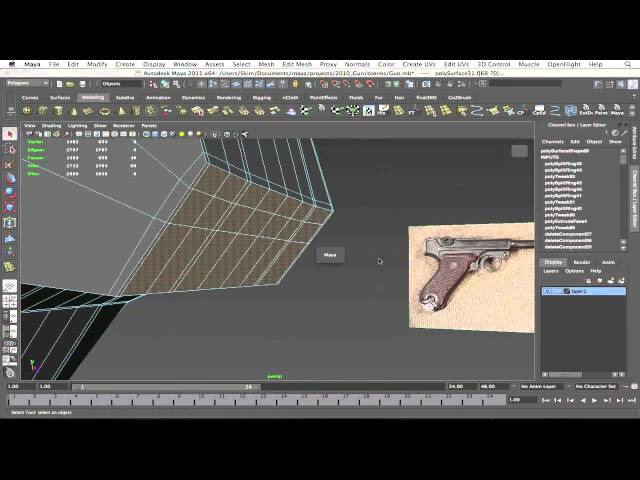Image resolution: width=640 pixels, height=480 pixels.
Task: Click the layer1 color swatch
Action: pyautogui.click(x=567, y=291)
